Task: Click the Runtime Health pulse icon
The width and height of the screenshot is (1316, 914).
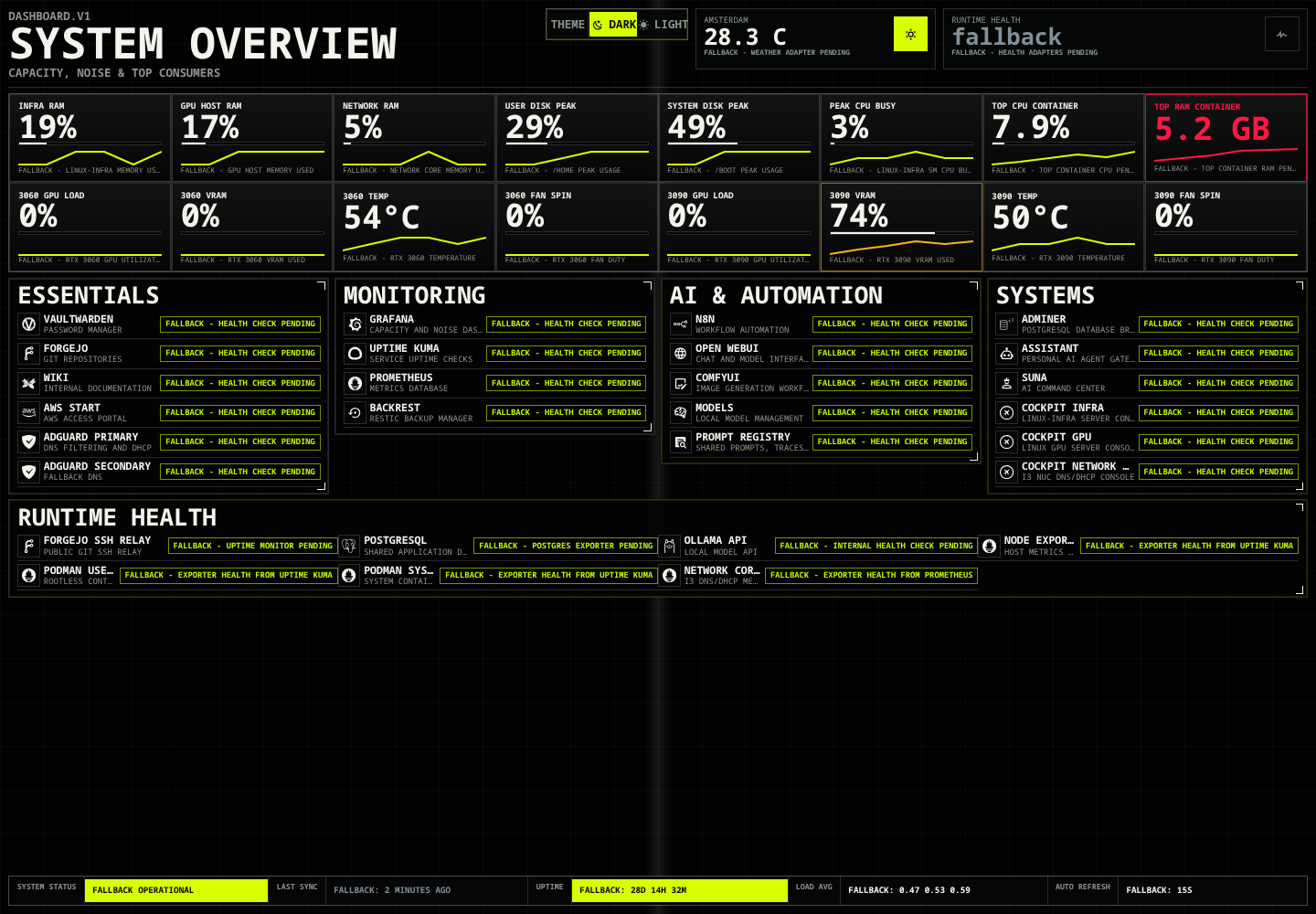Action: coord(1282,35)
